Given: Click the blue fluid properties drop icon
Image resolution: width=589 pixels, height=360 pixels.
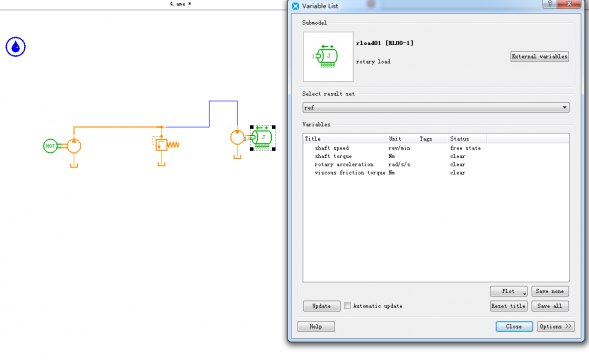Looking at the screenshot, I should click(15, 47).
